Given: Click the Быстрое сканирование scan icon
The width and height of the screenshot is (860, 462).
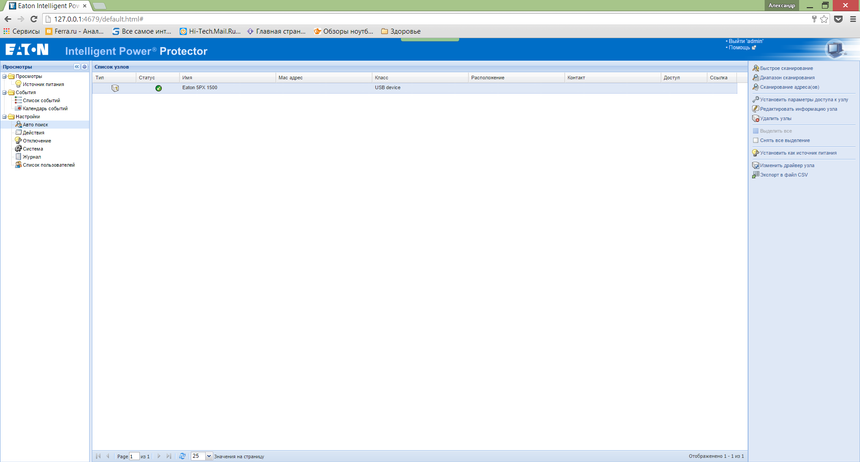Looking at the screenshot, I should click(x=755, y=68).
